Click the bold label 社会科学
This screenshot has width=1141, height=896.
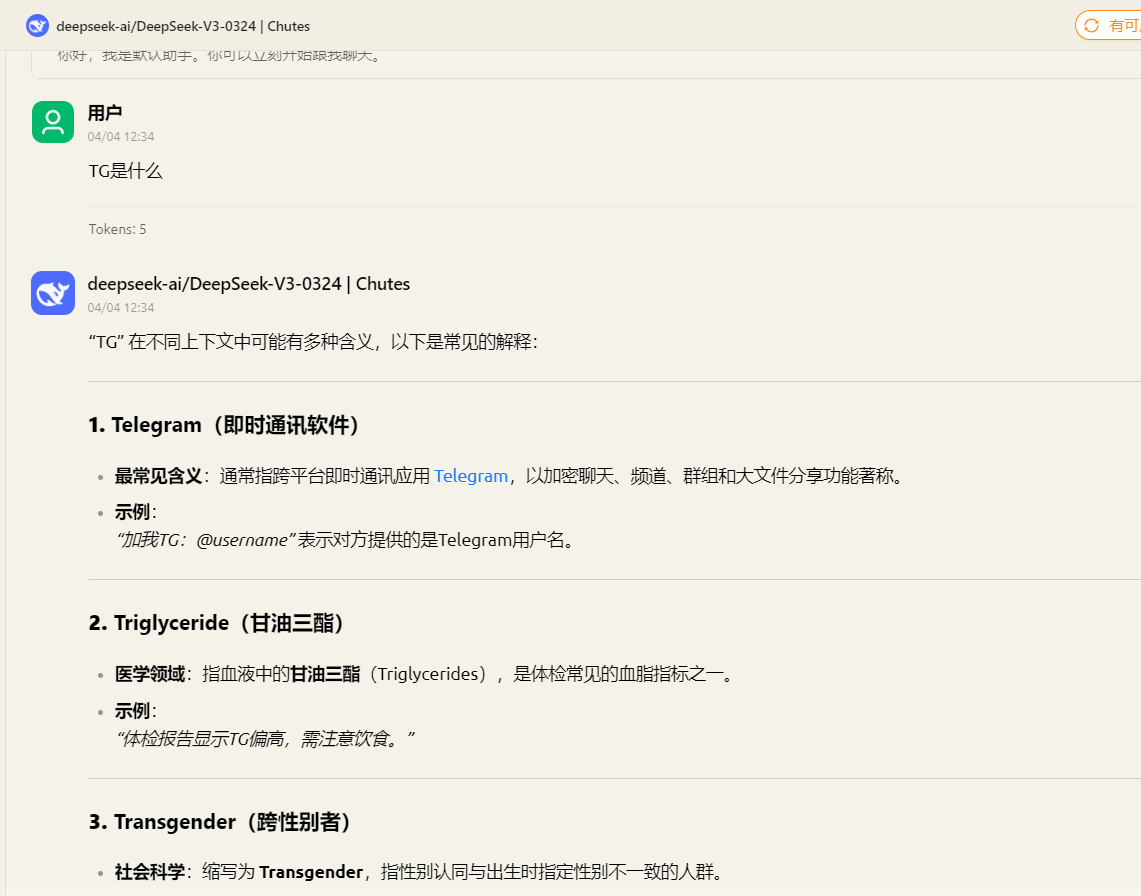[150, 872]
